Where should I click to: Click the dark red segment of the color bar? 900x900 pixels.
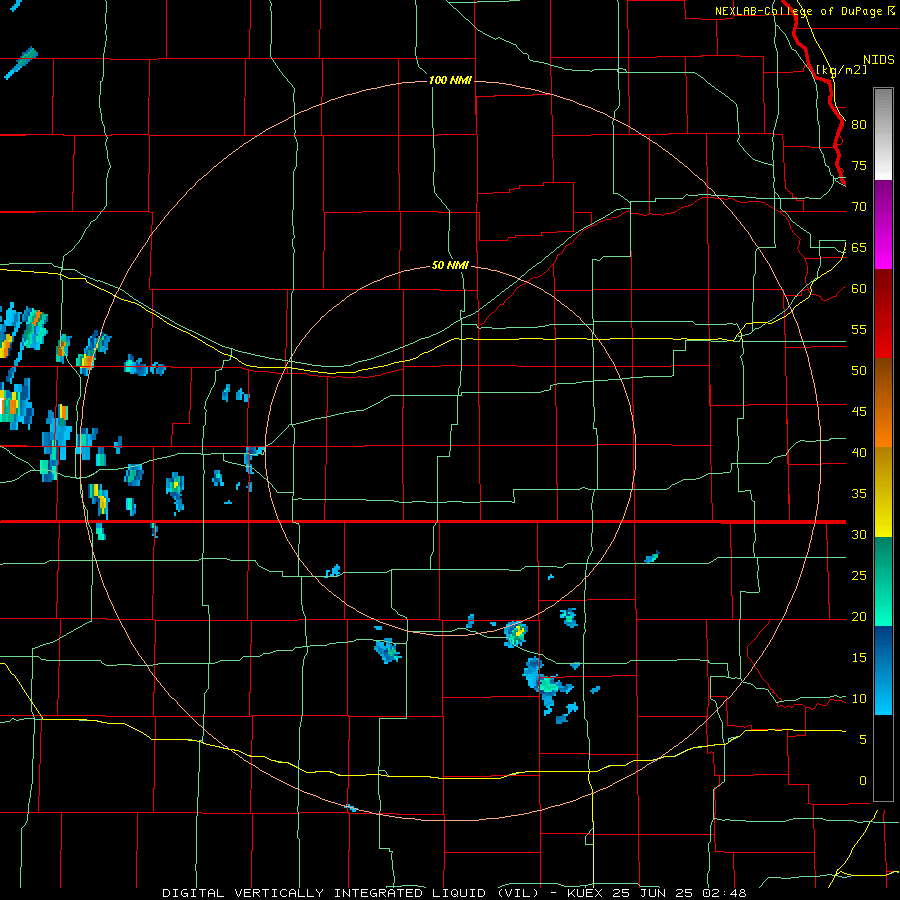coord(883,314)
